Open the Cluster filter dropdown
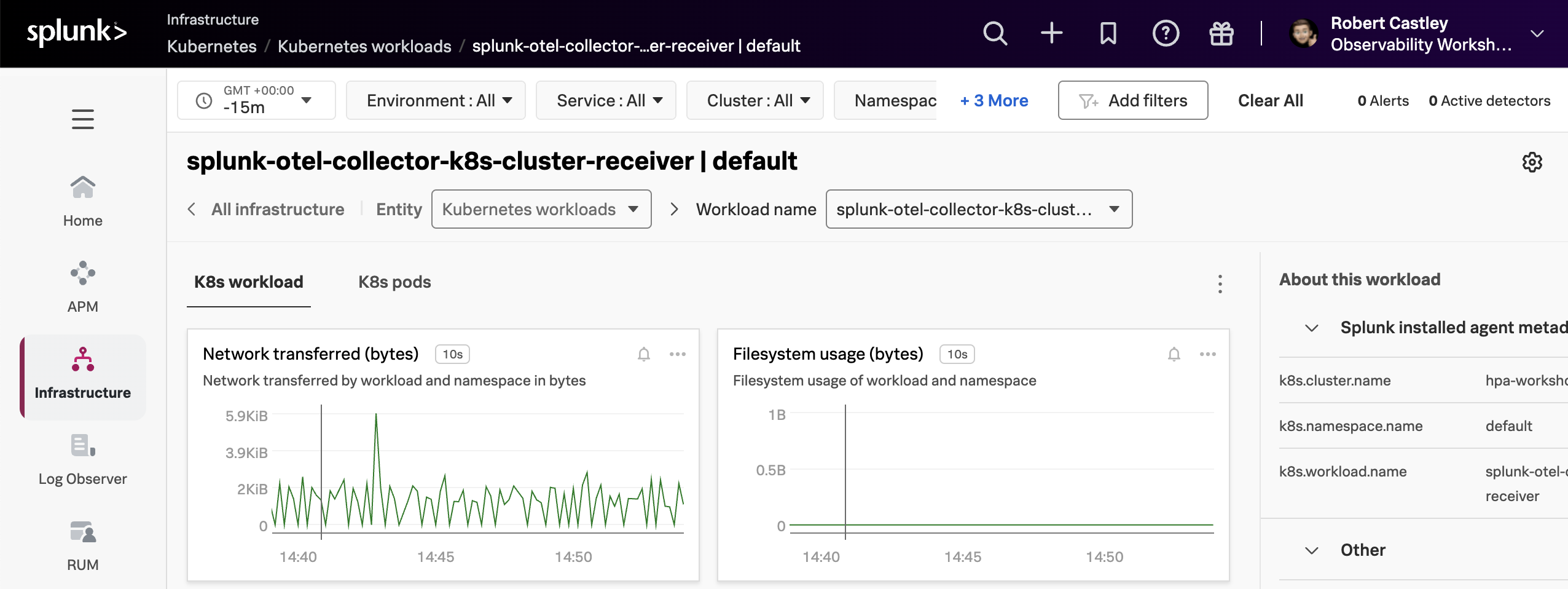Screen dimensions: 1568x589 [x=755, y=100]
